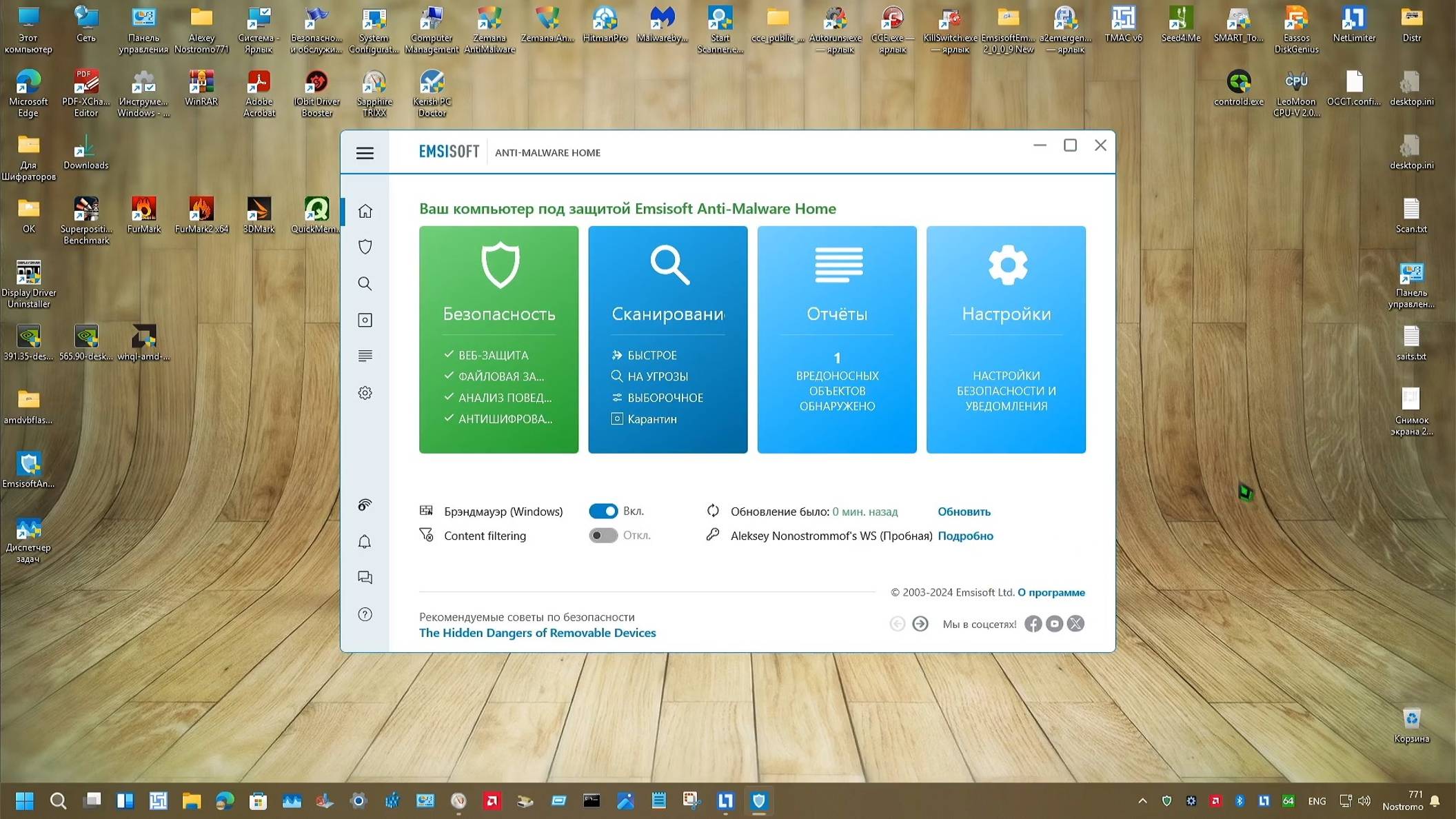The image size is (1456, 819).
Task: Open the hamburger menu in Emsisoft
Action: pos(365,153)
